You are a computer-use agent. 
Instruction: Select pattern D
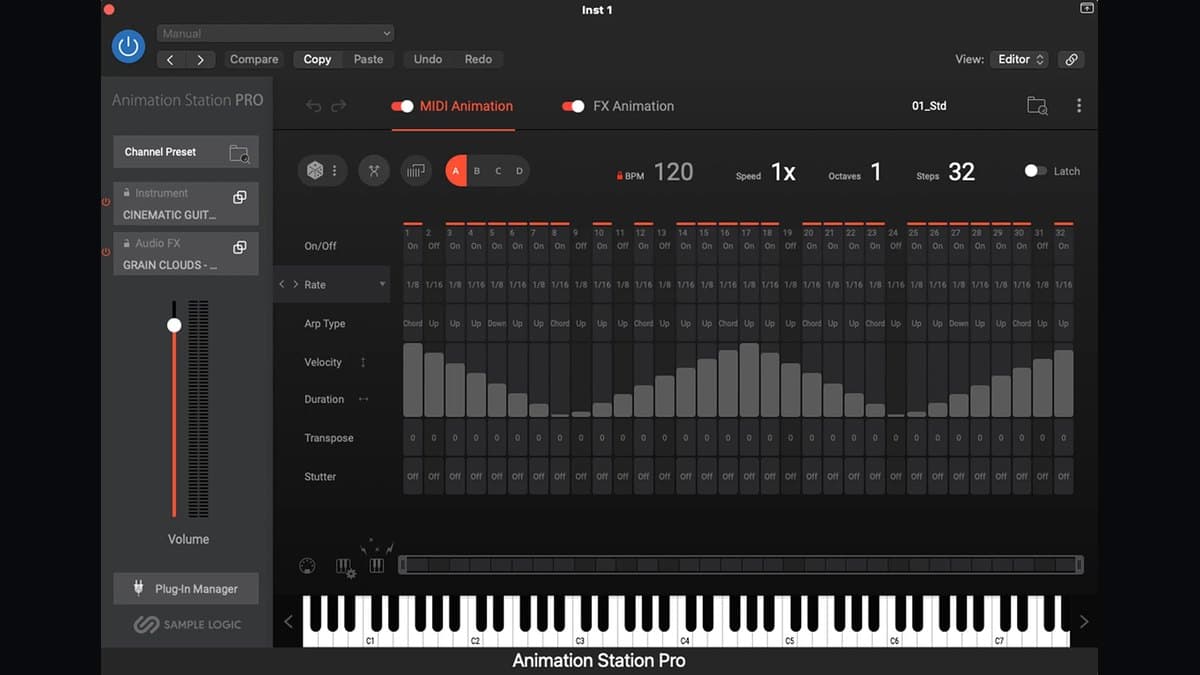coord(519,171)
